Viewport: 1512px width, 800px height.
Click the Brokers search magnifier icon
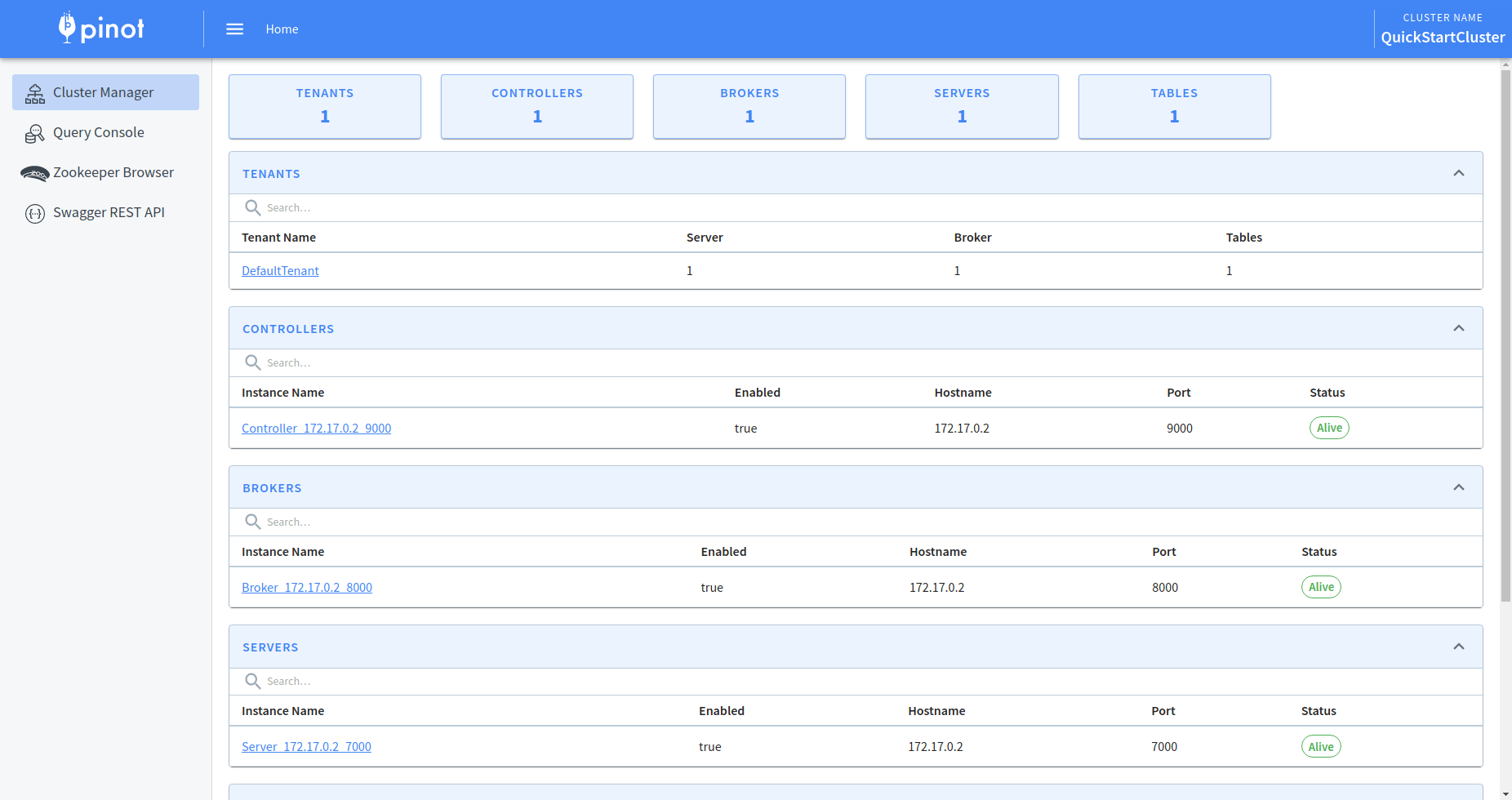(x=253, y=522)
